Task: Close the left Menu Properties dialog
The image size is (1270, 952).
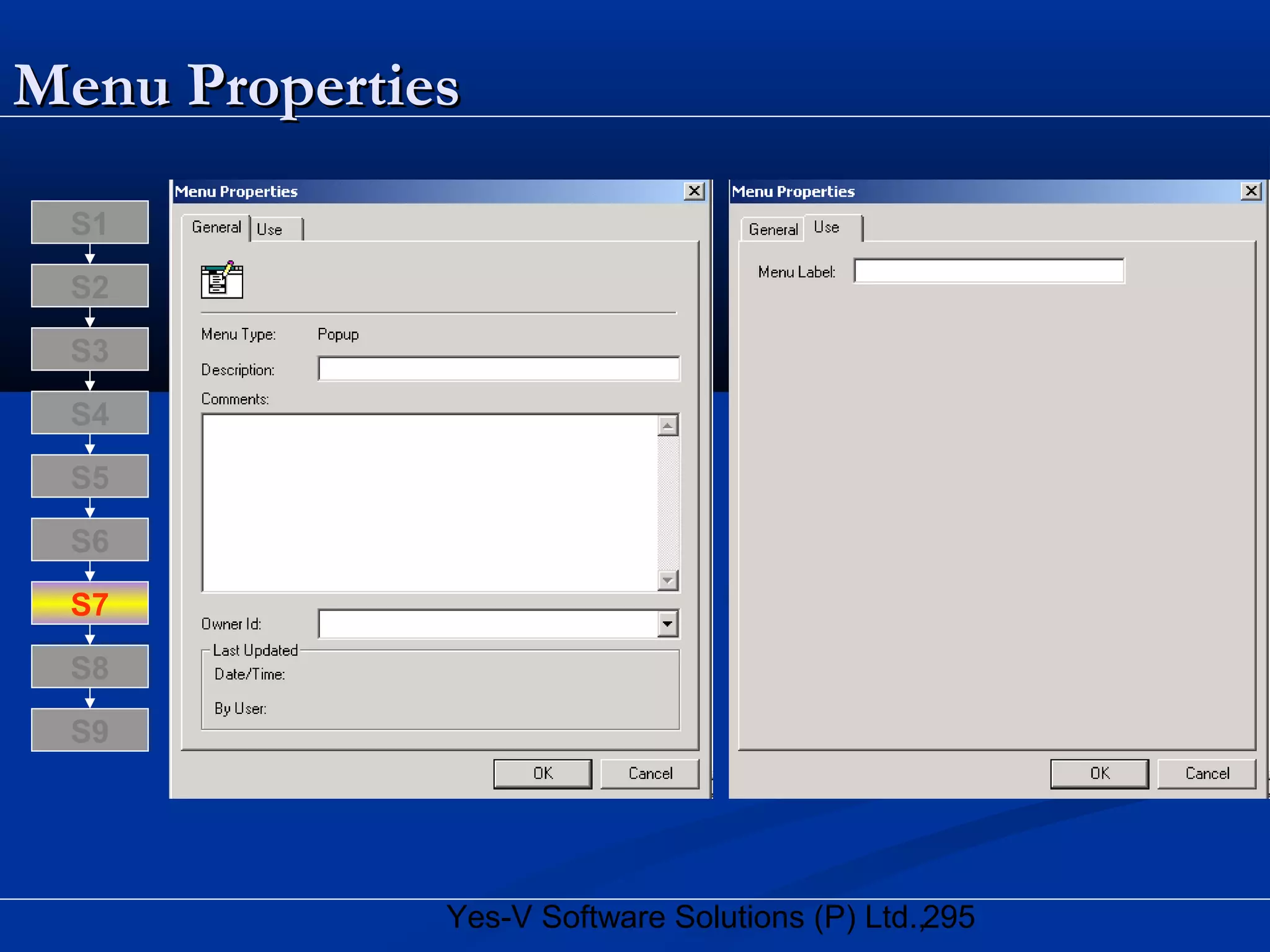Action: pos(695,191)
